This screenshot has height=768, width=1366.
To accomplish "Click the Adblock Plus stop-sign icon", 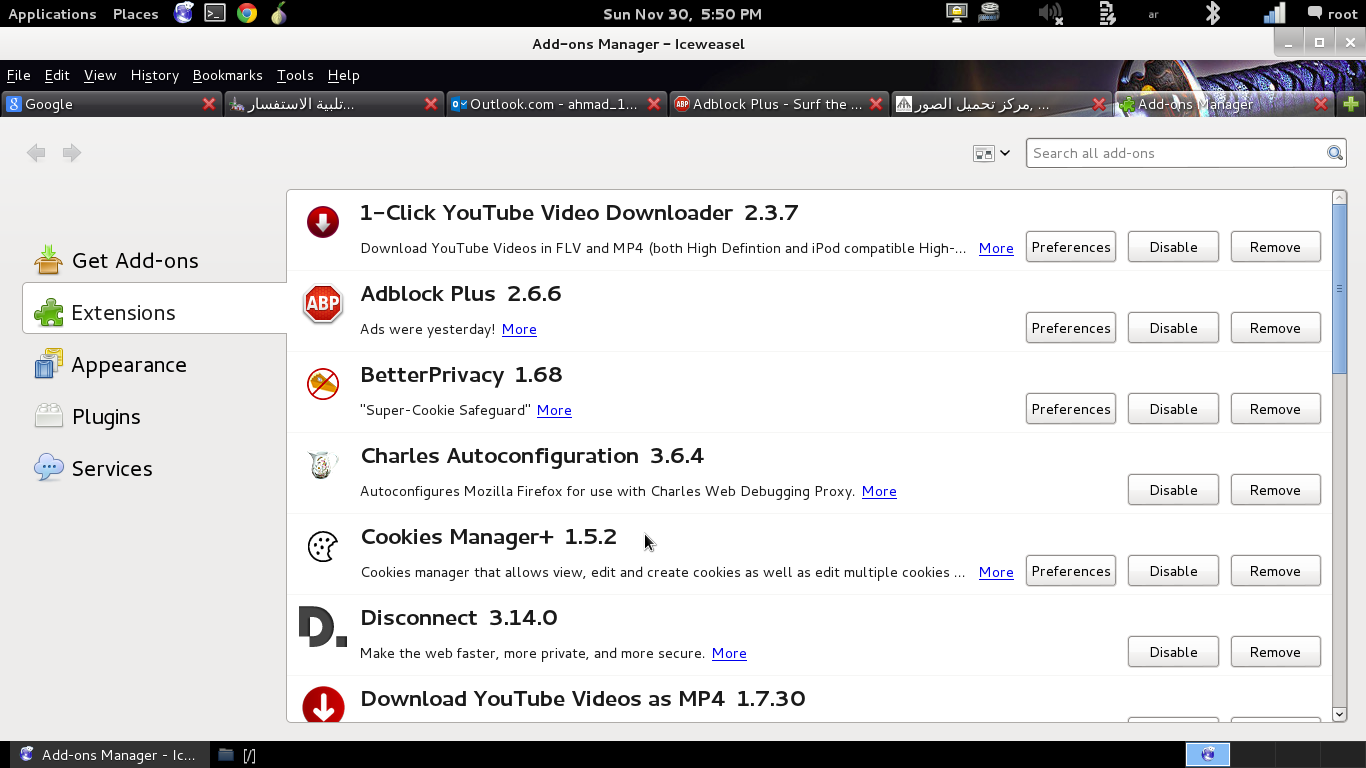I will (x=323, y=304).
